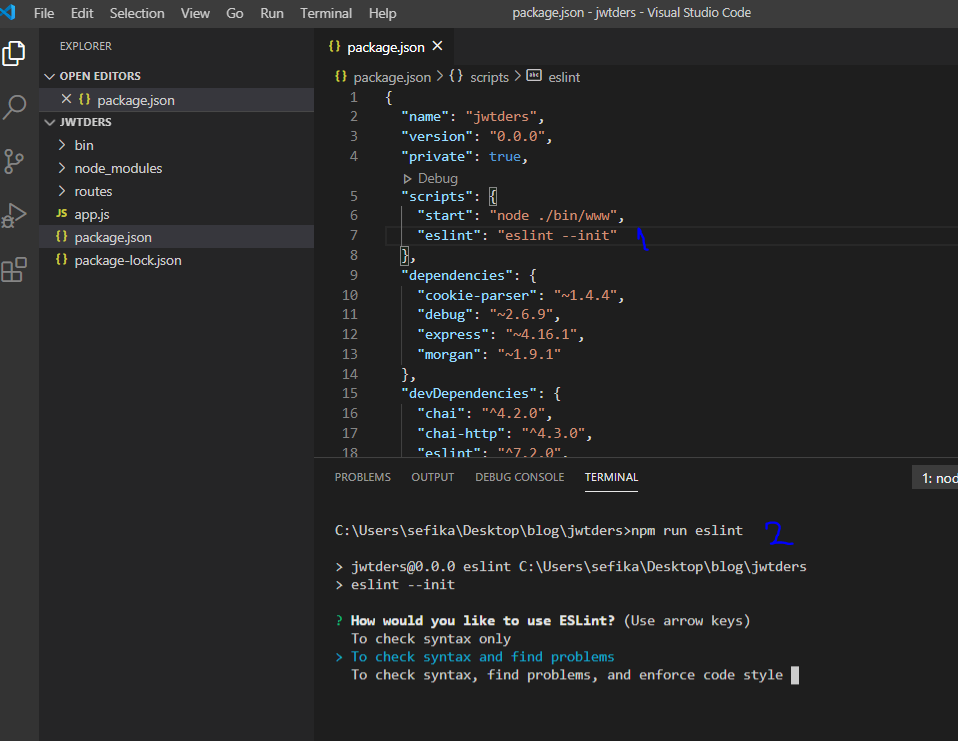
Task: Click scripts in the breadcrumb
Action: tap(489, 77)
